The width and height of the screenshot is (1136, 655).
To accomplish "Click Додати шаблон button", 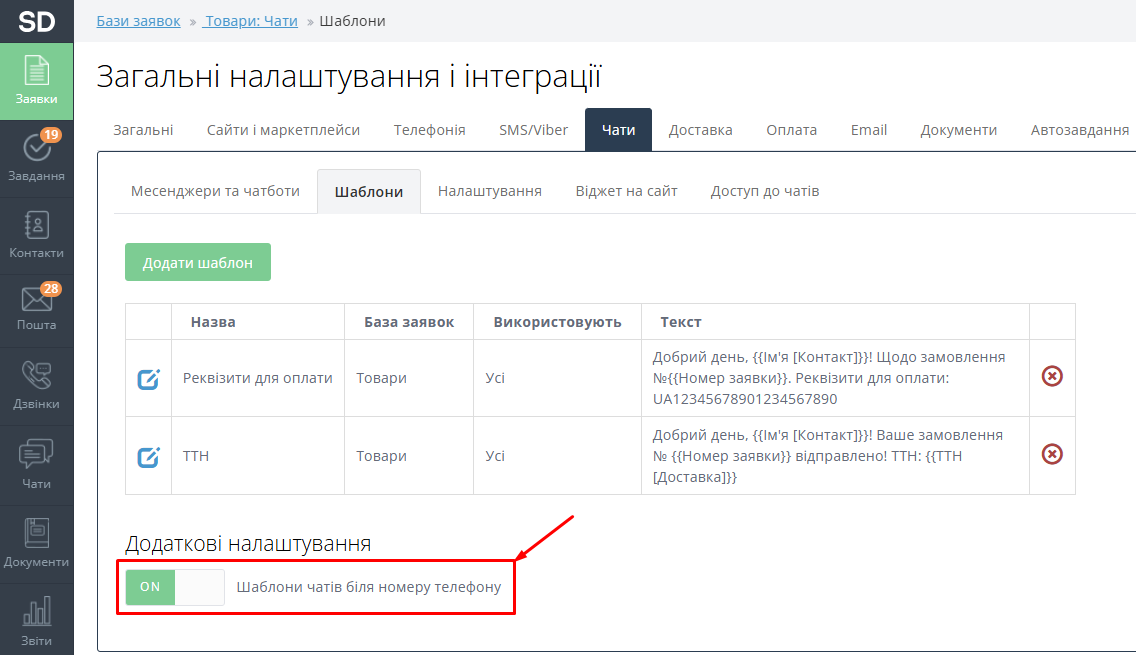I will point(197,263).
